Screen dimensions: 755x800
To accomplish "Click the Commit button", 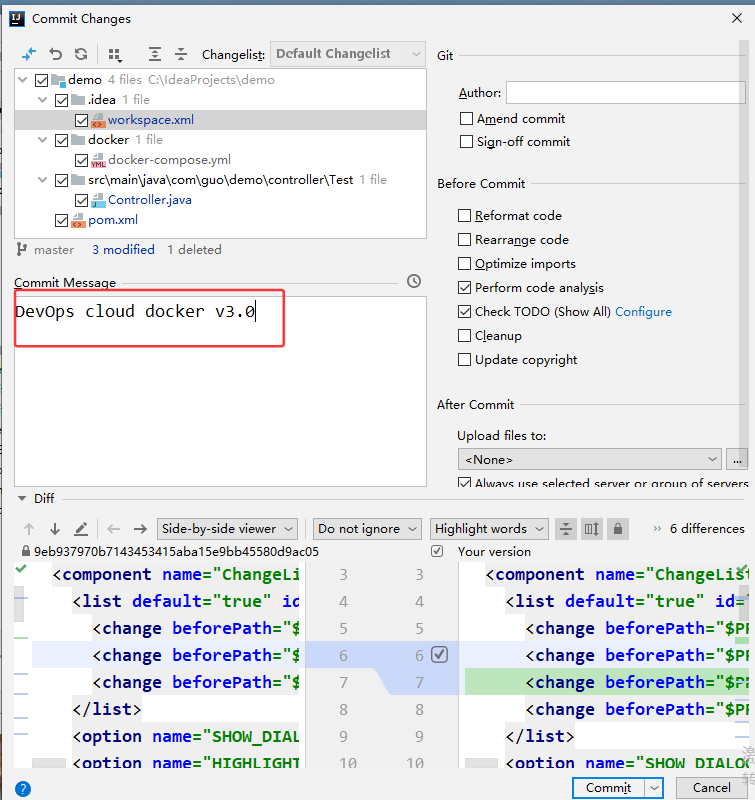I will [x=609, y=788].
